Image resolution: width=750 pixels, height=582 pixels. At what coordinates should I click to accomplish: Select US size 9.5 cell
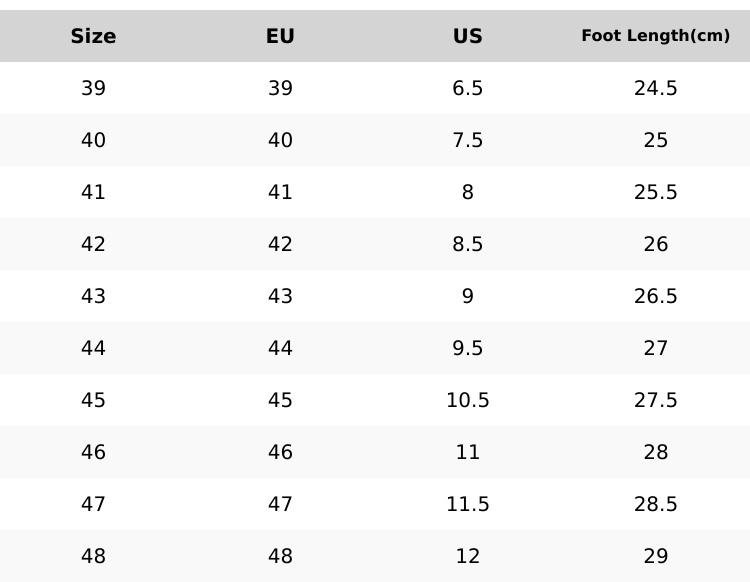(467, 348)
